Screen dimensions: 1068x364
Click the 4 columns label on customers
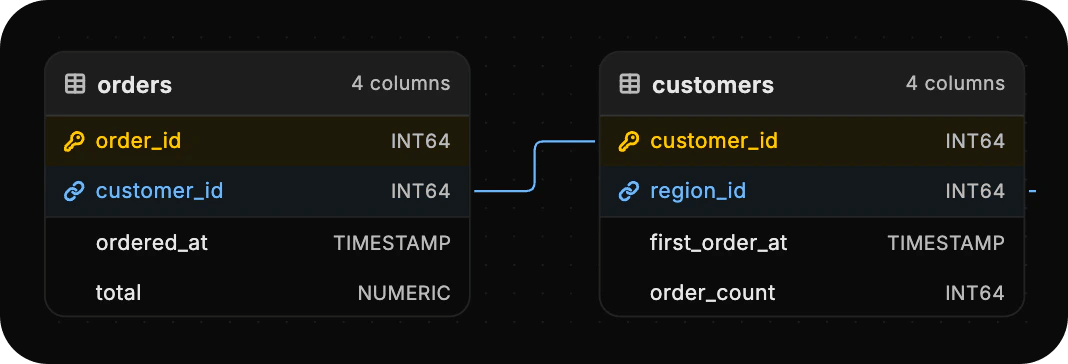tap(955, 84)
